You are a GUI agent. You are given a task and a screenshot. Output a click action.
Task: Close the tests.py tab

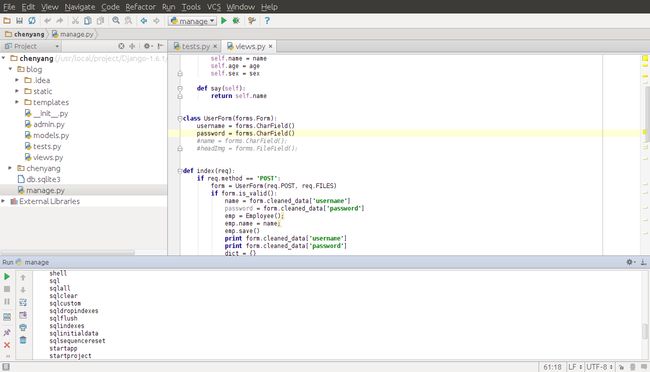click(x=215, y=46)
